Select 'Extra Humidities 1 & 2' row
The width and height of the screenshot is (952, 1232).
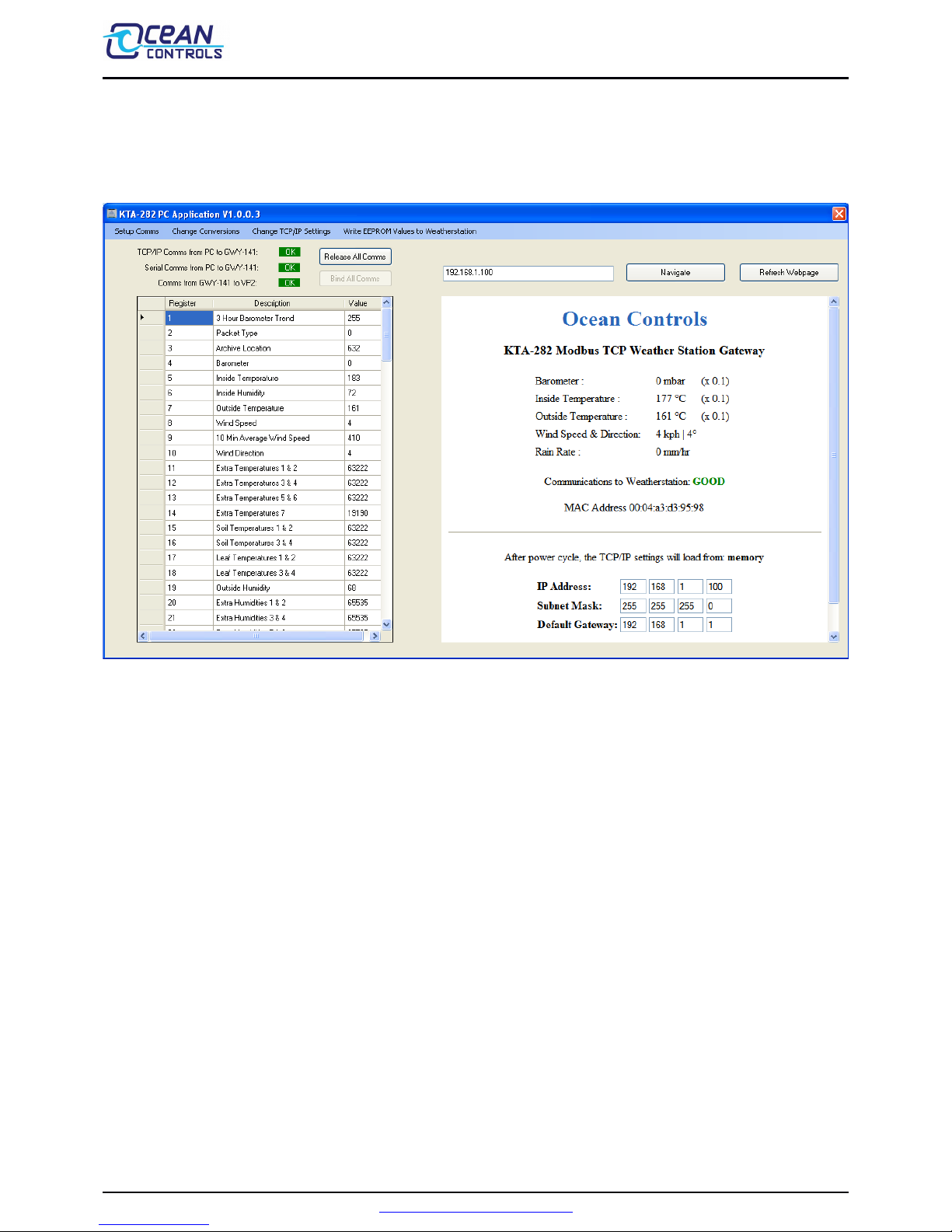pos(260,602)
